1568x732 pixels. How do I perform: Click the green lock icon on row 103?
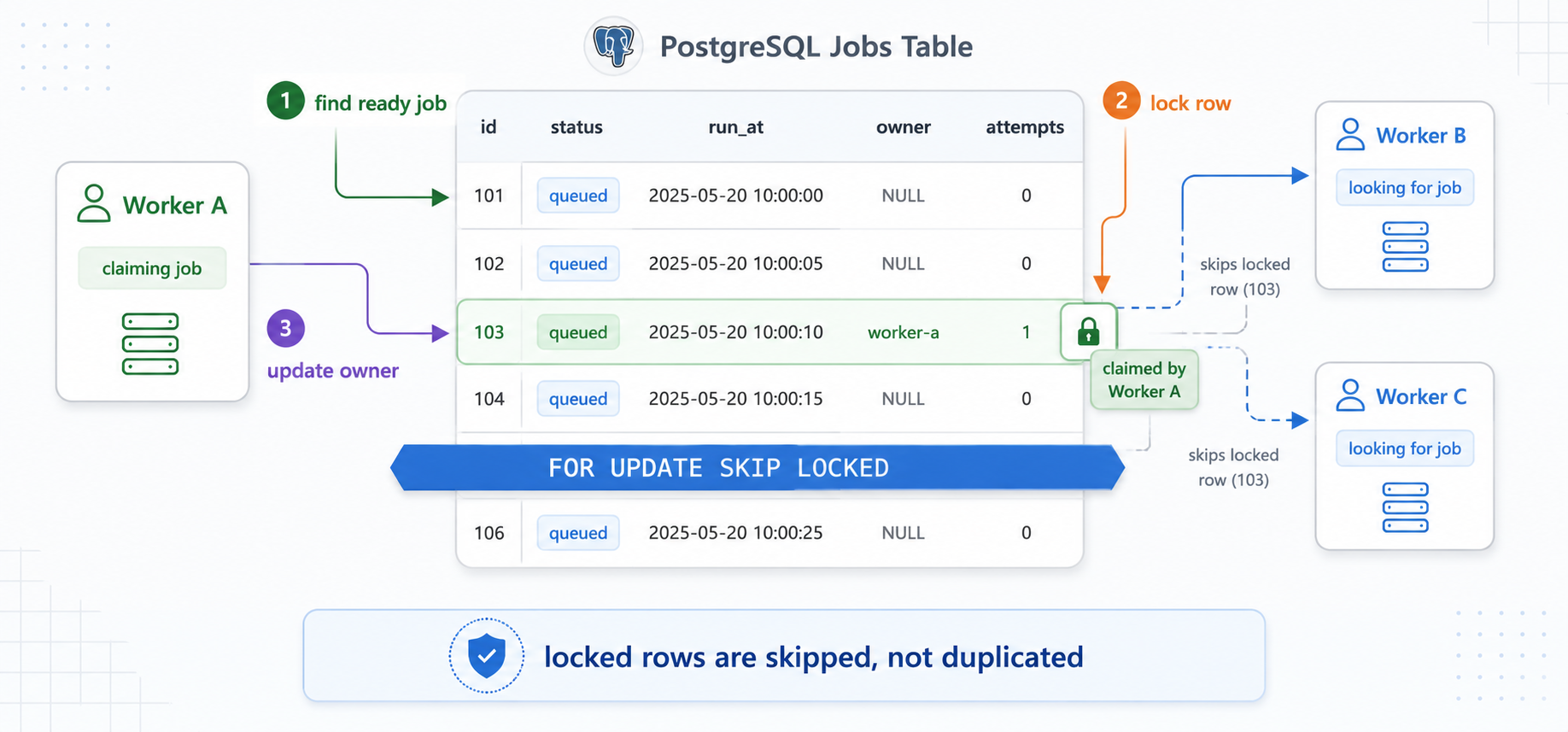[1088, 331]
